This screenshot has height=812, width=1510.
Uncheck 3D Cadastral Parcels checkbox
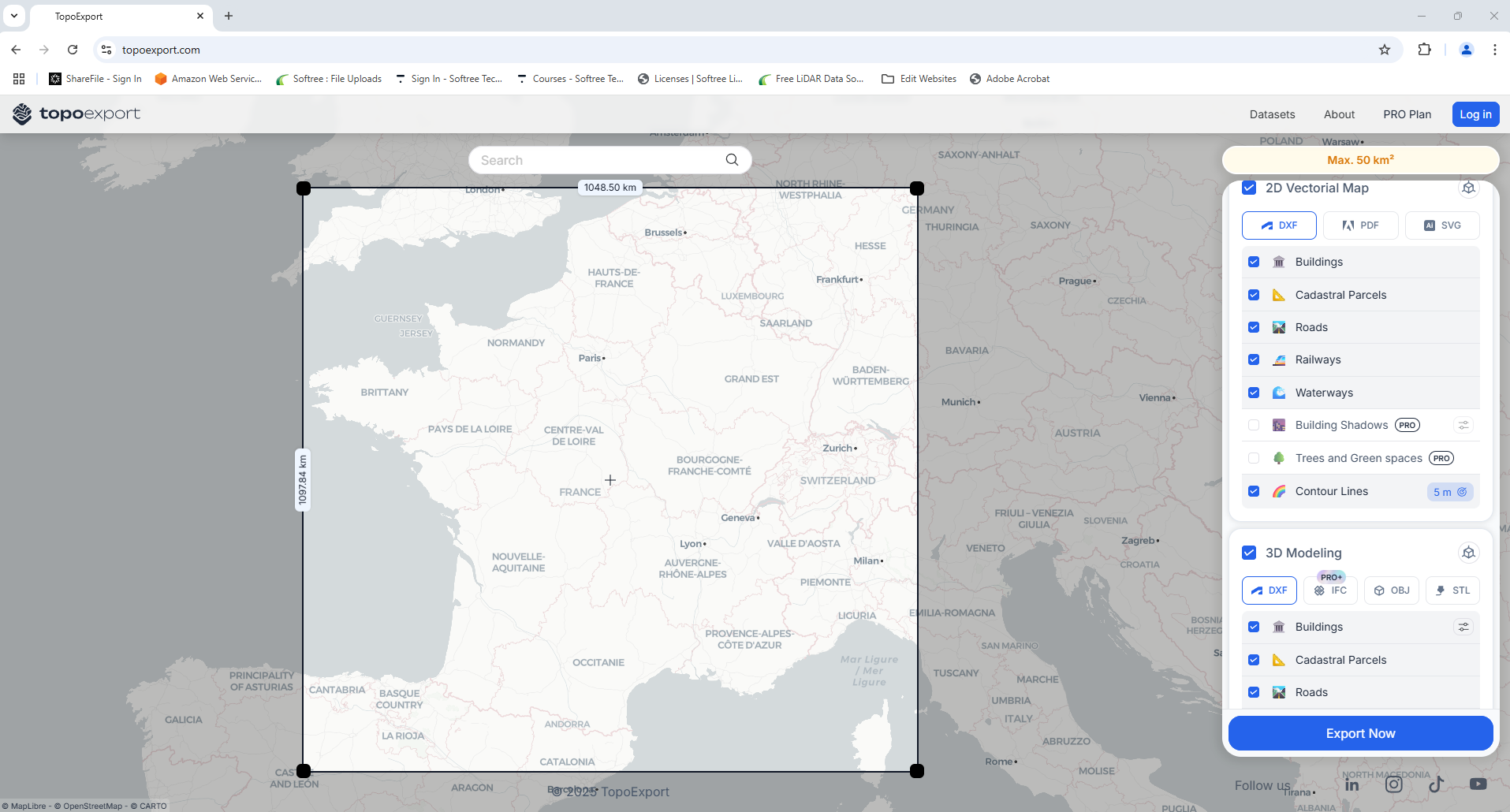coord(1254,660)
